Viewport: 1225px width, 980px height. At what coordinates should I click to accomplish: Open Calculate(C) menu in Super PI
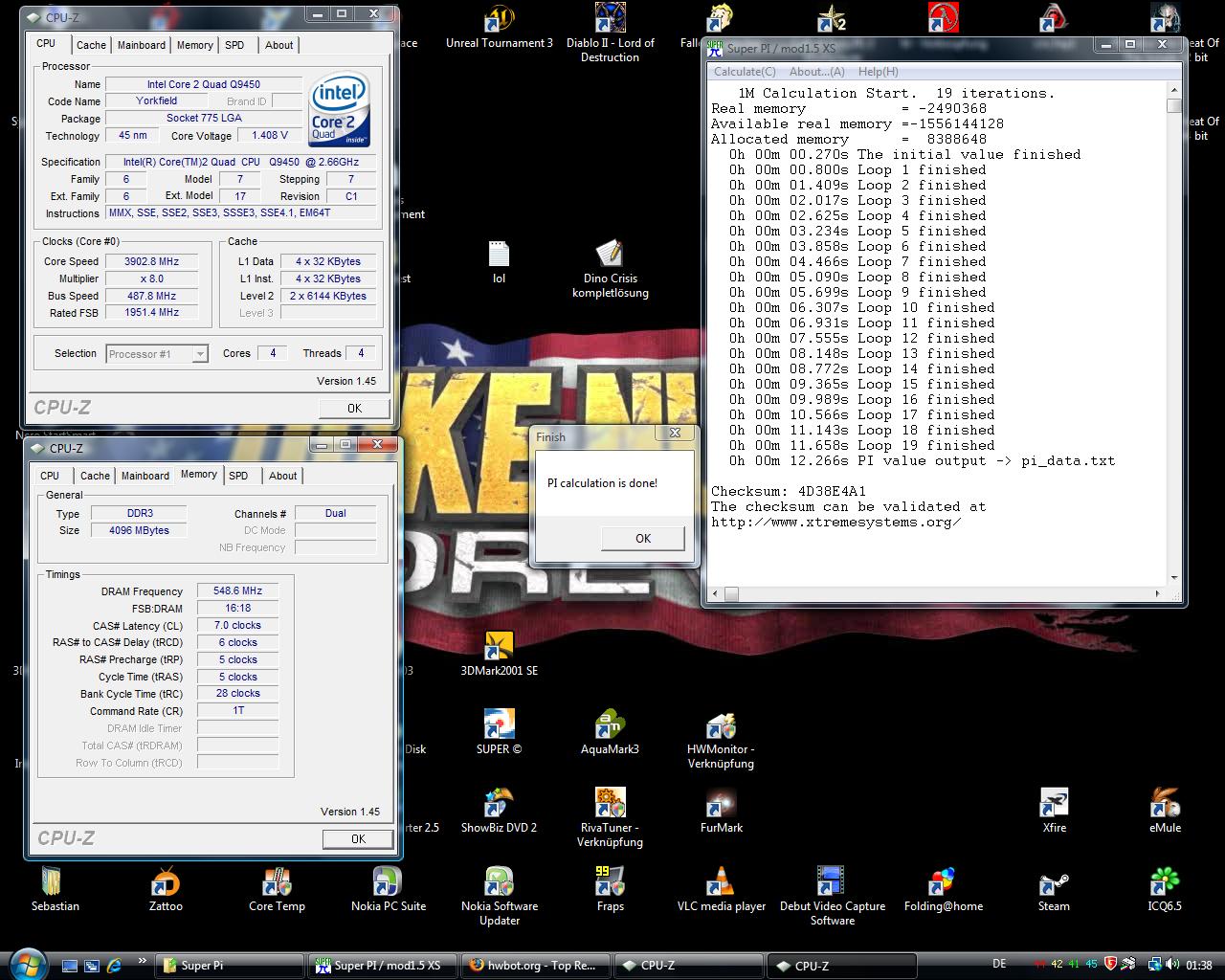(x=745, y=72)
